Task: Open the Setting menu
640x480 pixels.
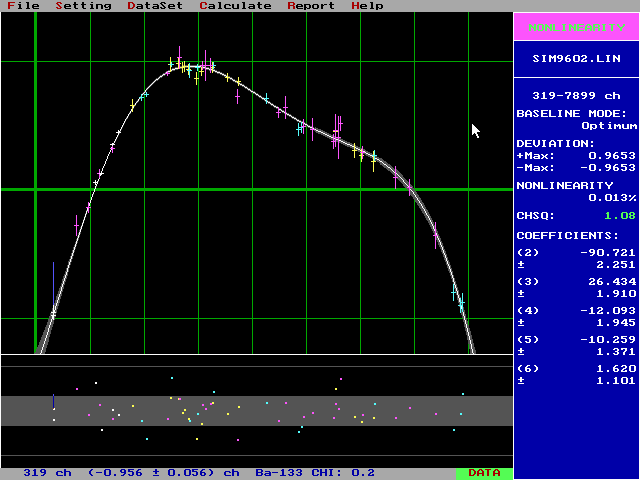Action: coord(83,6)
